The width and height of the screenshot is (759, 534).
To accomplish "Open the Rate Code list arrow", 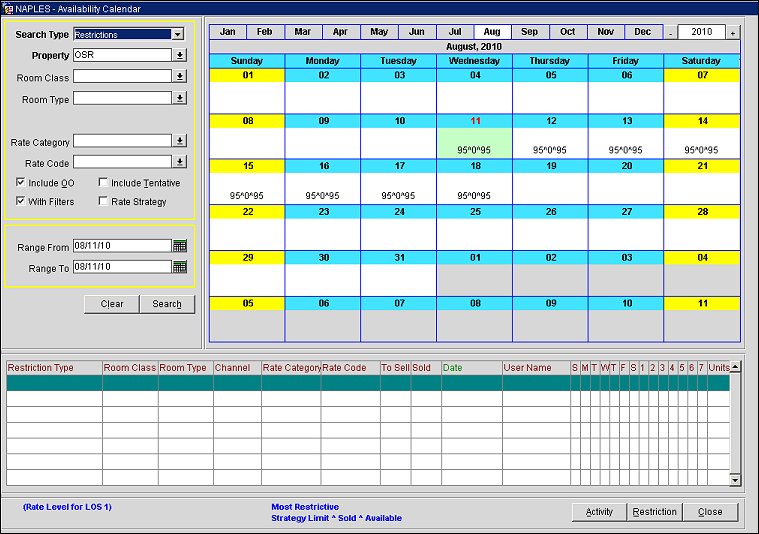I will [x=180, y=162].
